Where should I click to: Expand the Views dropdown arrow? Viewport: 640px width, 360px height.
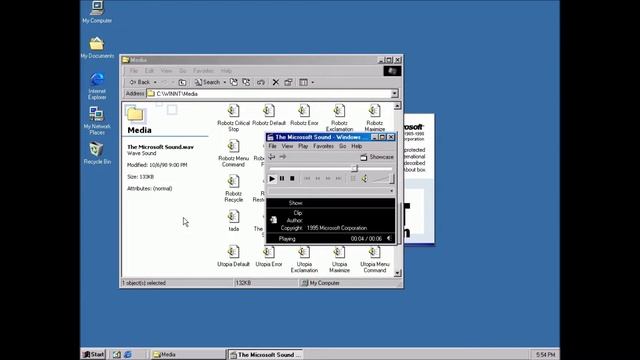(313, 82)
